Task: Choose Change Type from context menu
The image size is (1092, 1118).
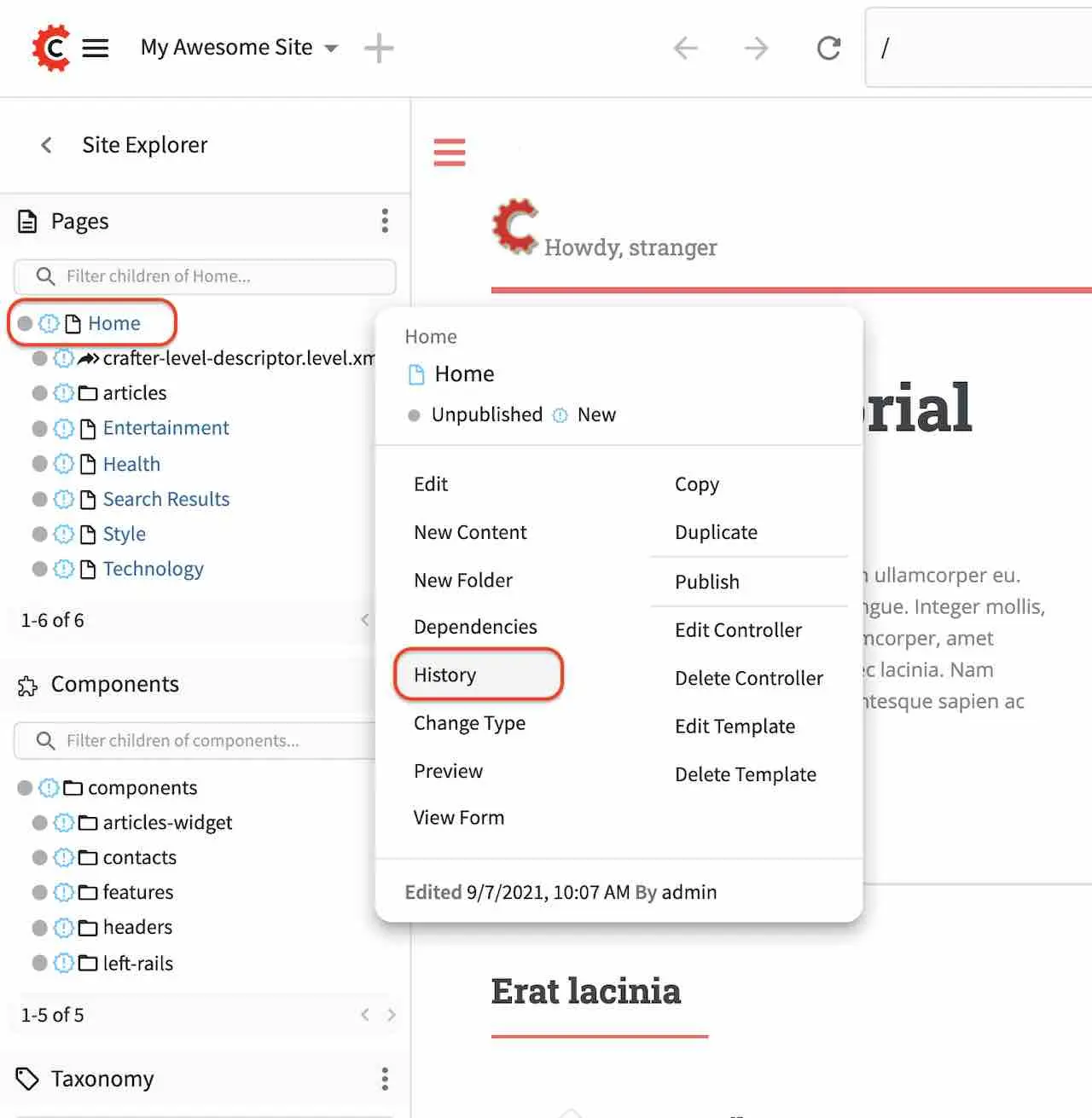Action: click(470, 723)
